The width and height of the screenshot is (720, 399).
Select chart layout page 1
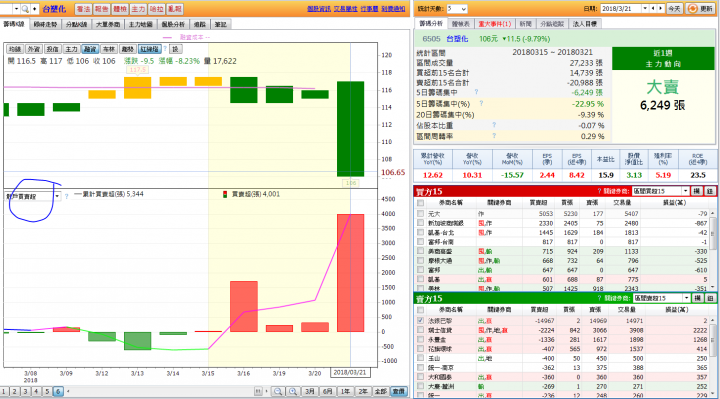coord(4,392)
